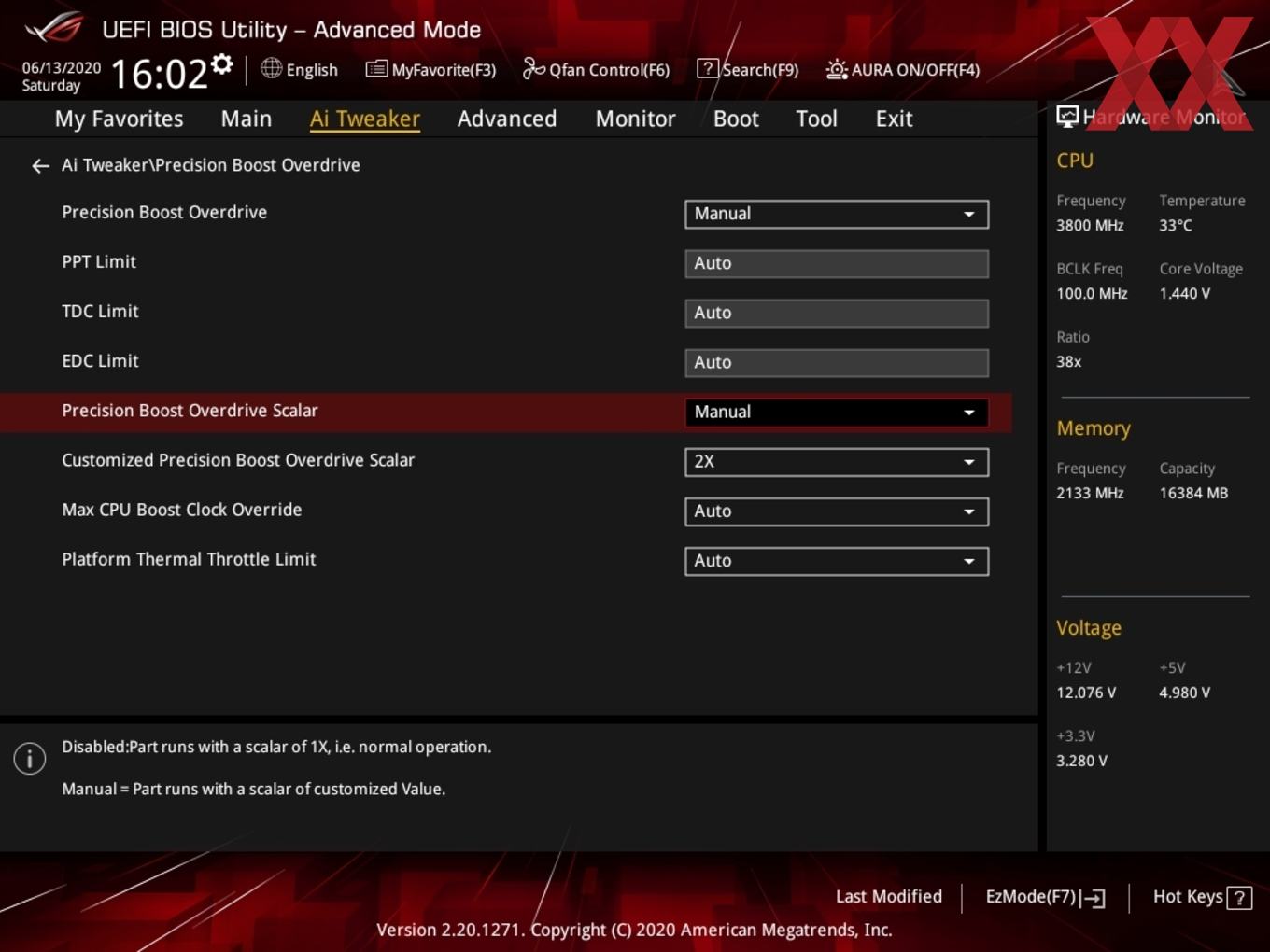Click the Qfan Control fan icon
The image size is (1270, 952).
click(x=533, y=68)
